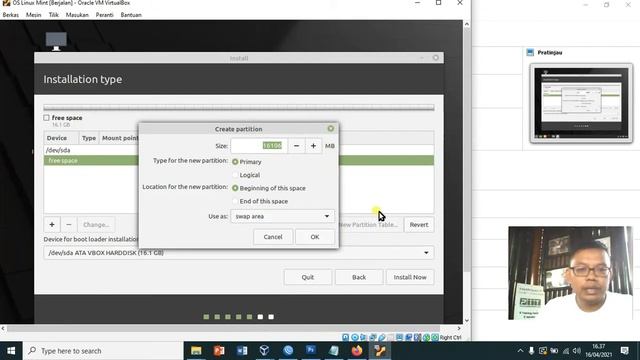Screen dimensions: 640x360
Task: Click the computer monitor icon on Mint desktop
Action: 56,41
